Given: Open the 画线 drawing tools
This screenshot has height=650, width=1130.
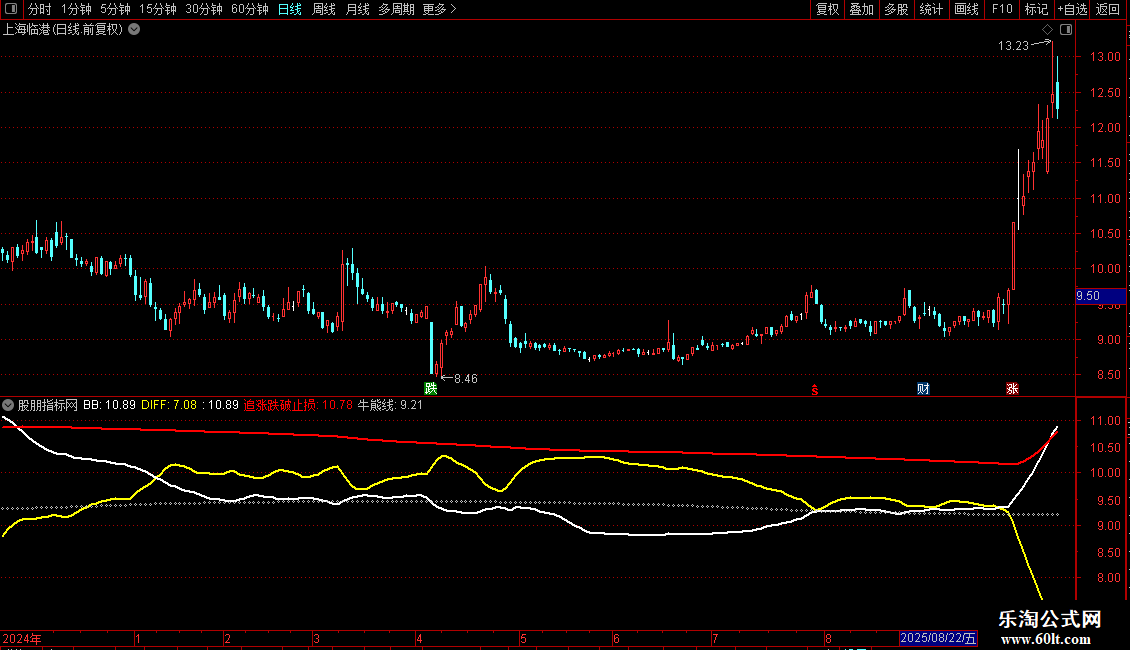Looking at the screenshot, I should point(966,9).
